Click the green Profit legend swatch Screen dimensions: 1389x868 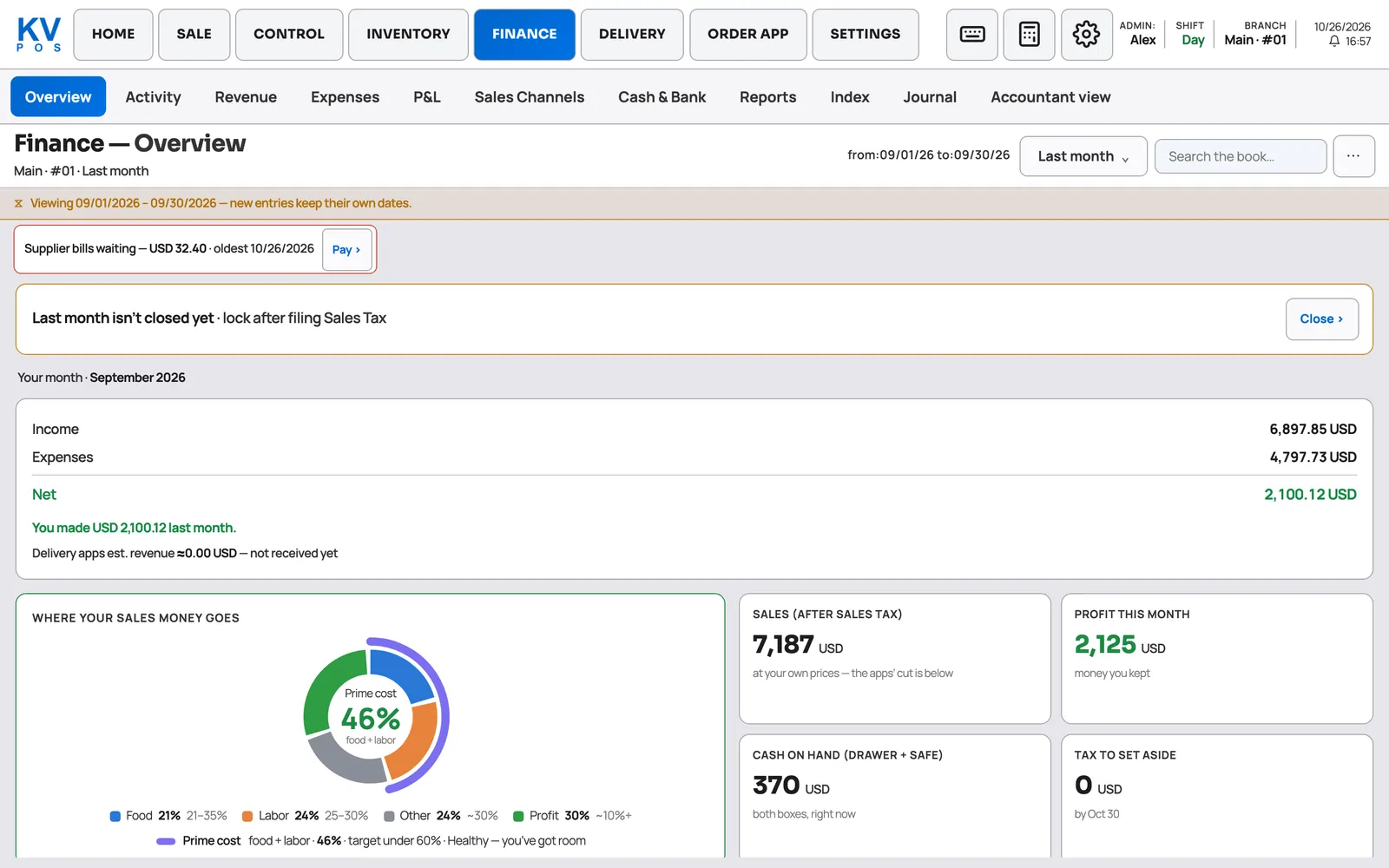pos(518,816)
